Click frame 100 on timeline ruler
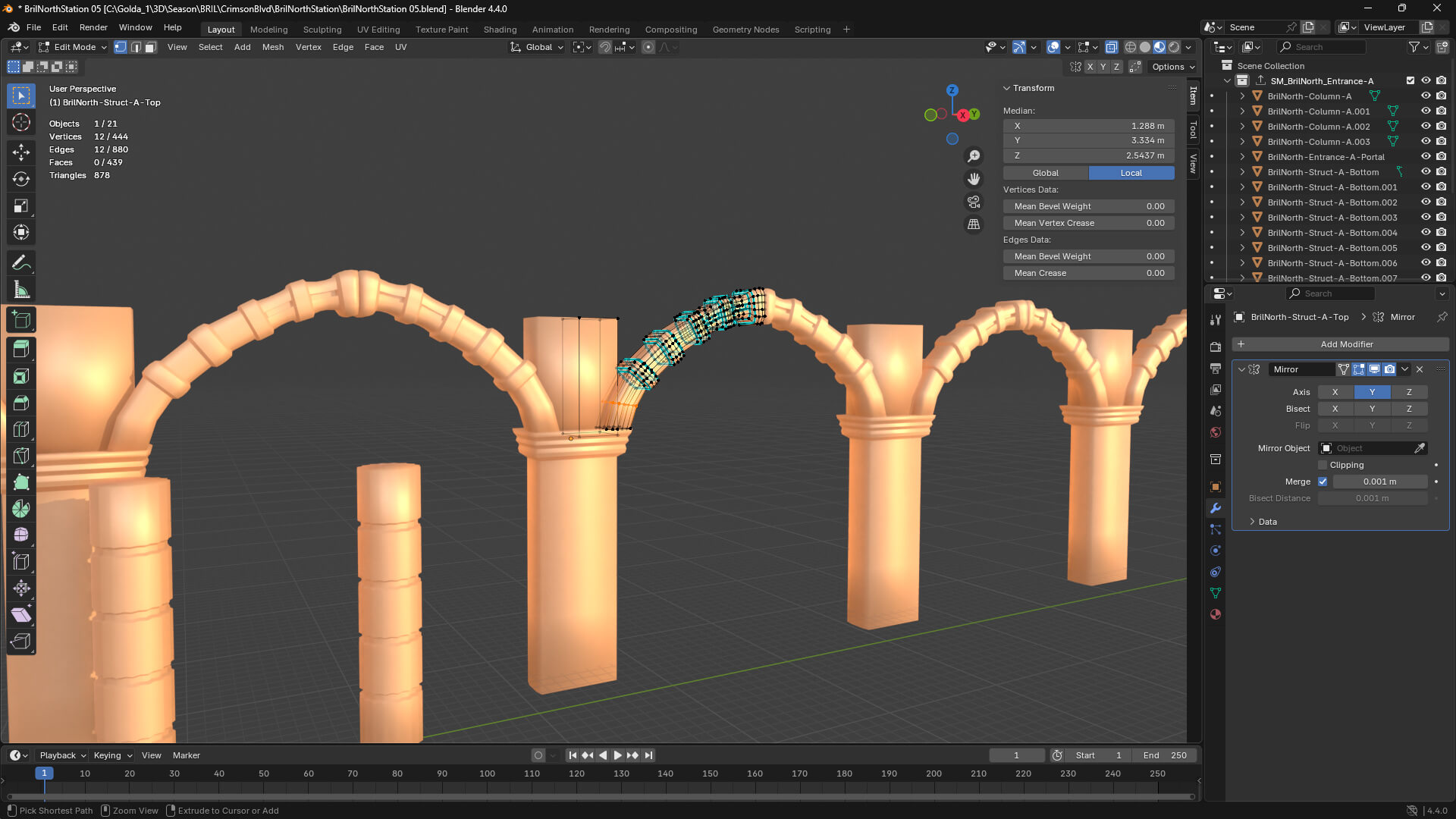Screen dimensions: 1456x819 [x=487, y=773]
